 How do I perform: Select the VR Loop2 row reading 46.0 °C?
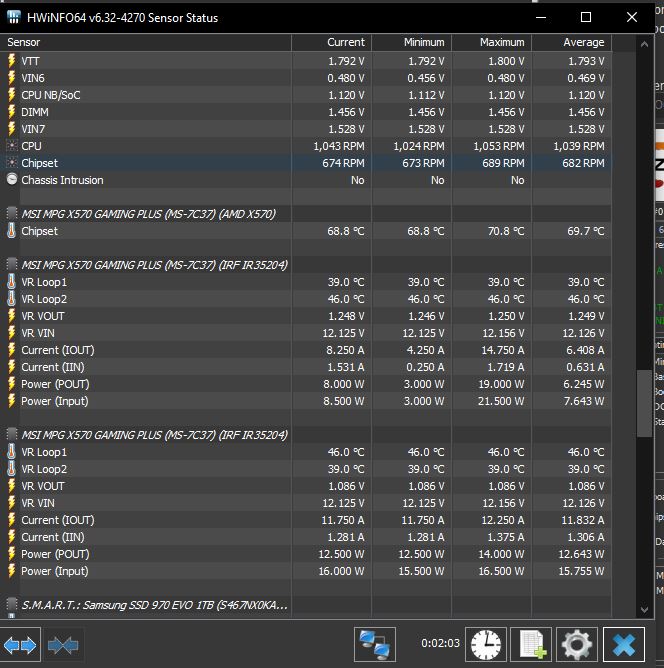click(306, 299)
